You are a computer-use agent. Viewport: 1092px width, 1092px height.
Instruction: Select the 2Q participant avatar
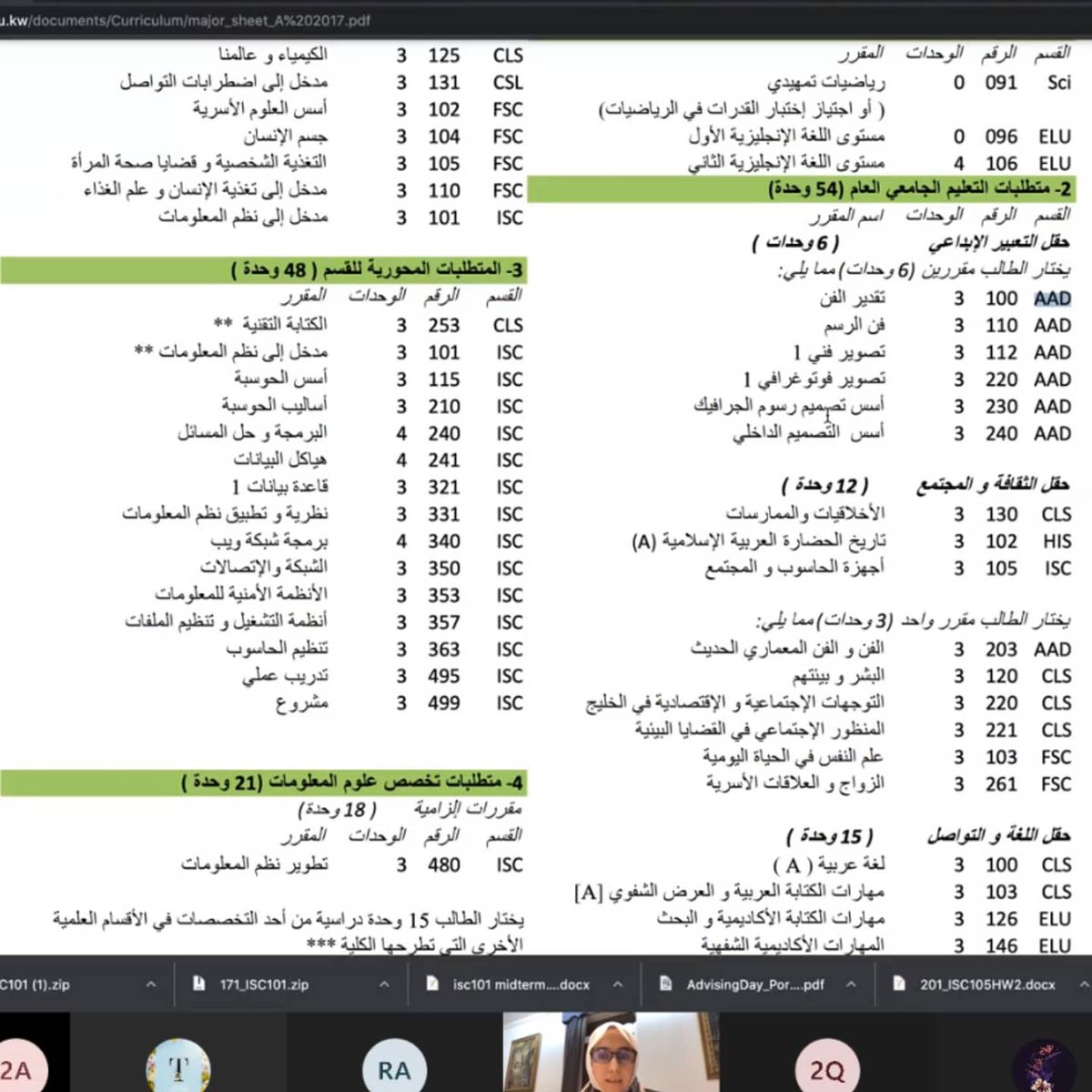(x=827, y=1066)
